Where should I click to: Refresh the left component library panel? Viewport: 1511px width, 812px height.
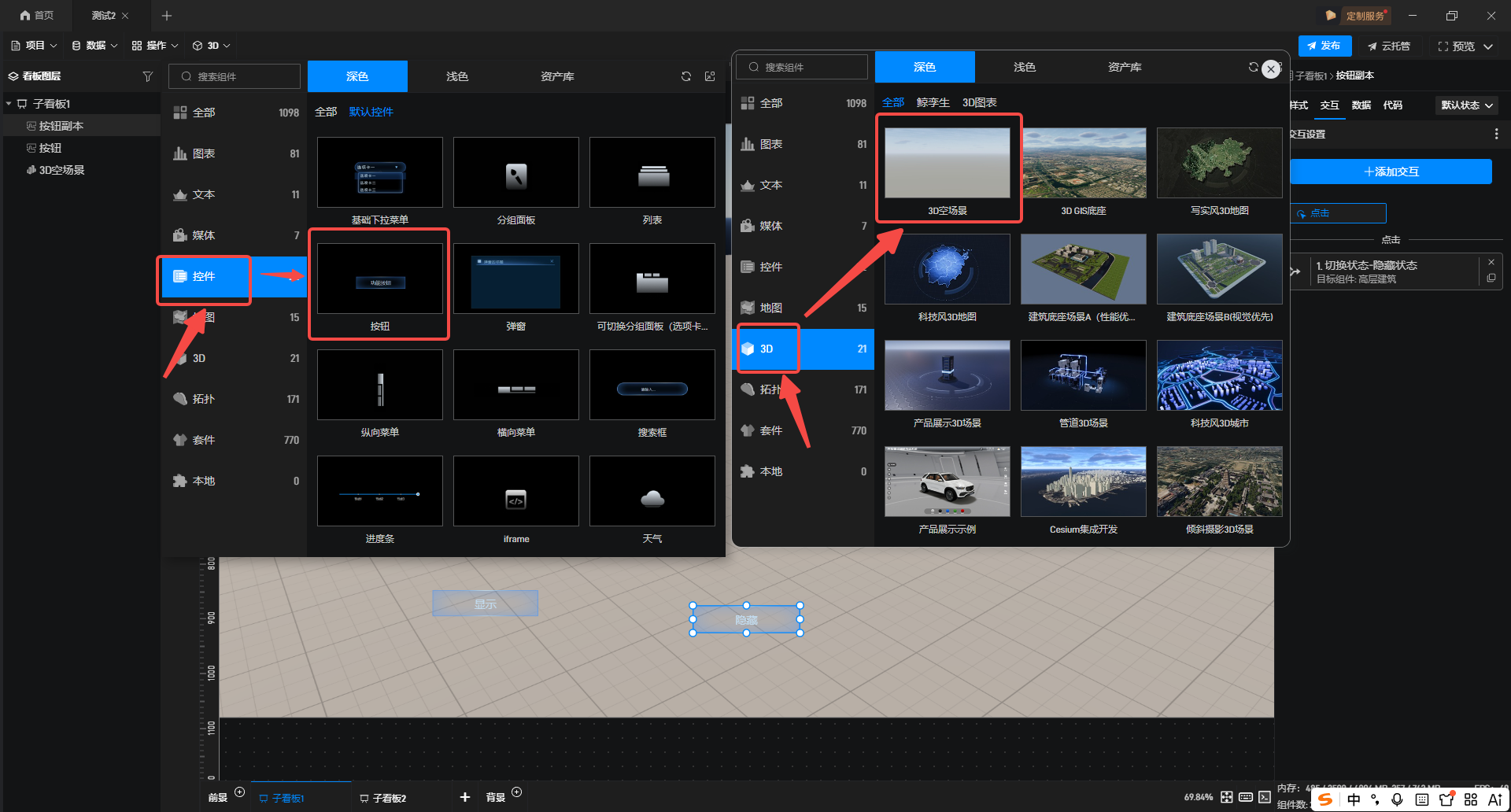686,76
